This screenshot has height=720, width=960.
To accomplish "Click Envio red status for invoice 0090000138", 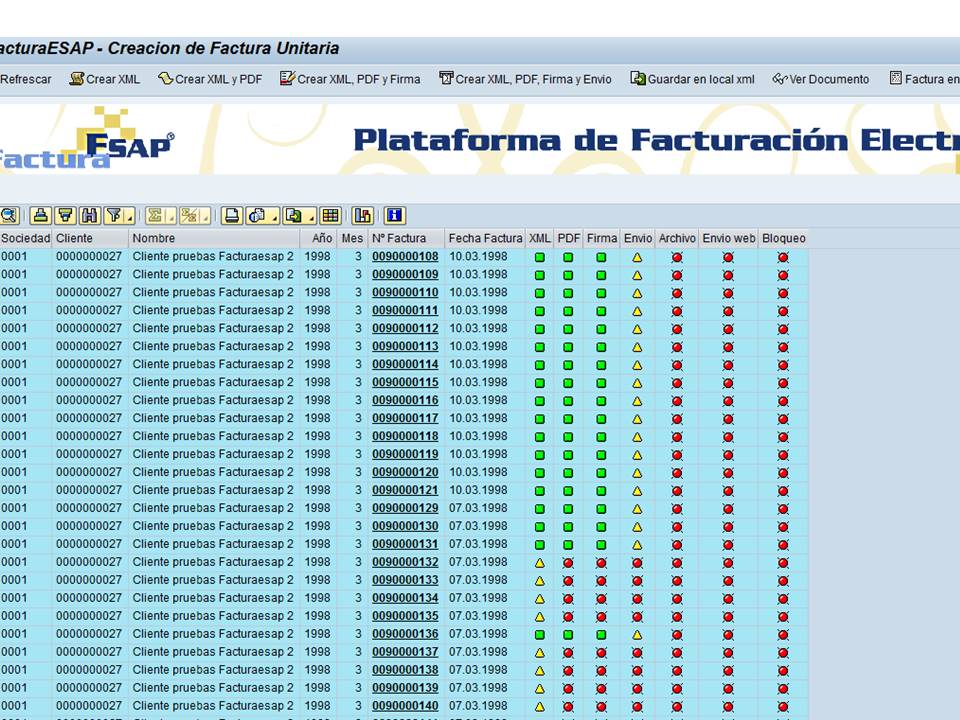I will pyautogui.click(x=637, y=671).
